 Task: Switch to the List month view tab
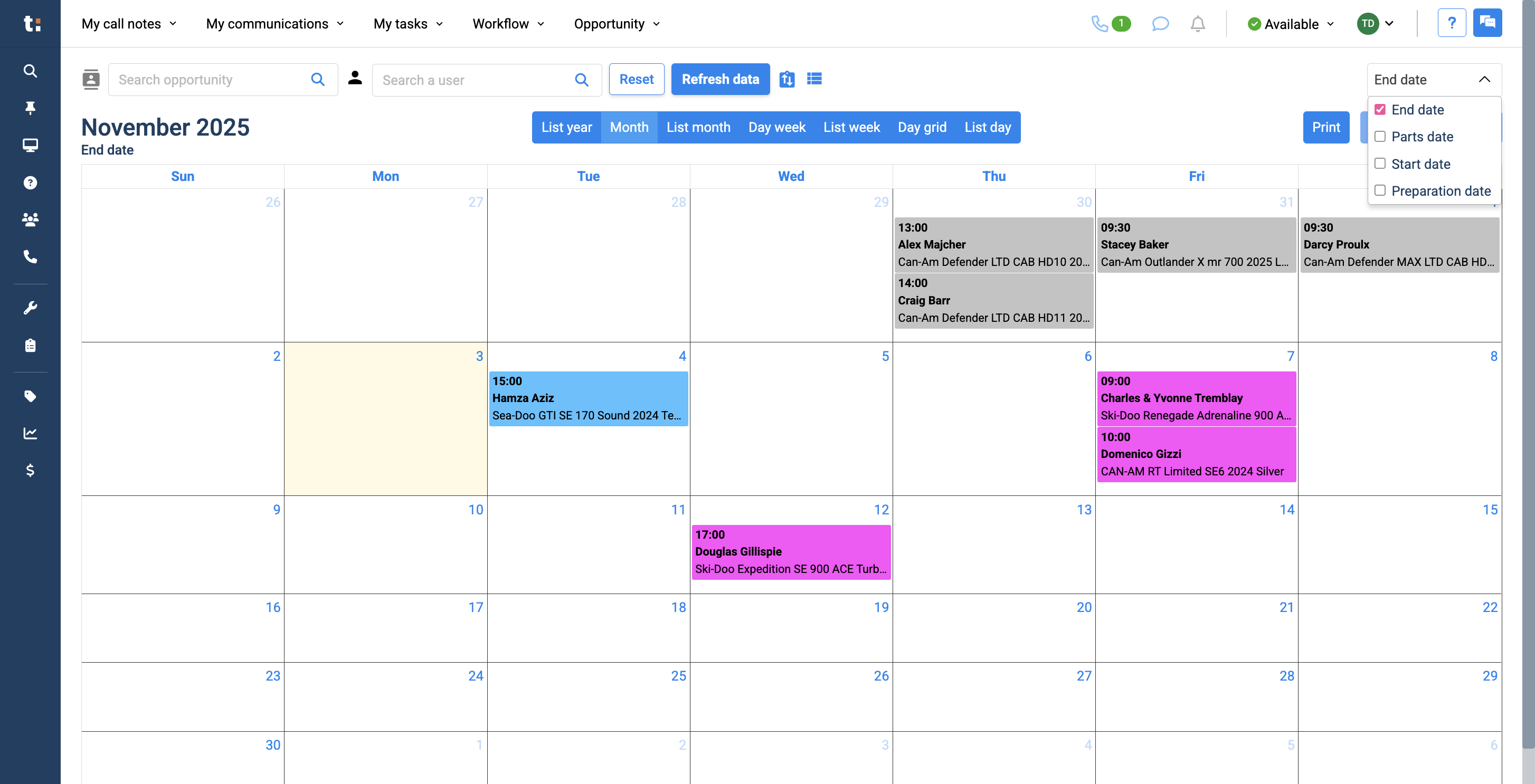pos(698,127)
